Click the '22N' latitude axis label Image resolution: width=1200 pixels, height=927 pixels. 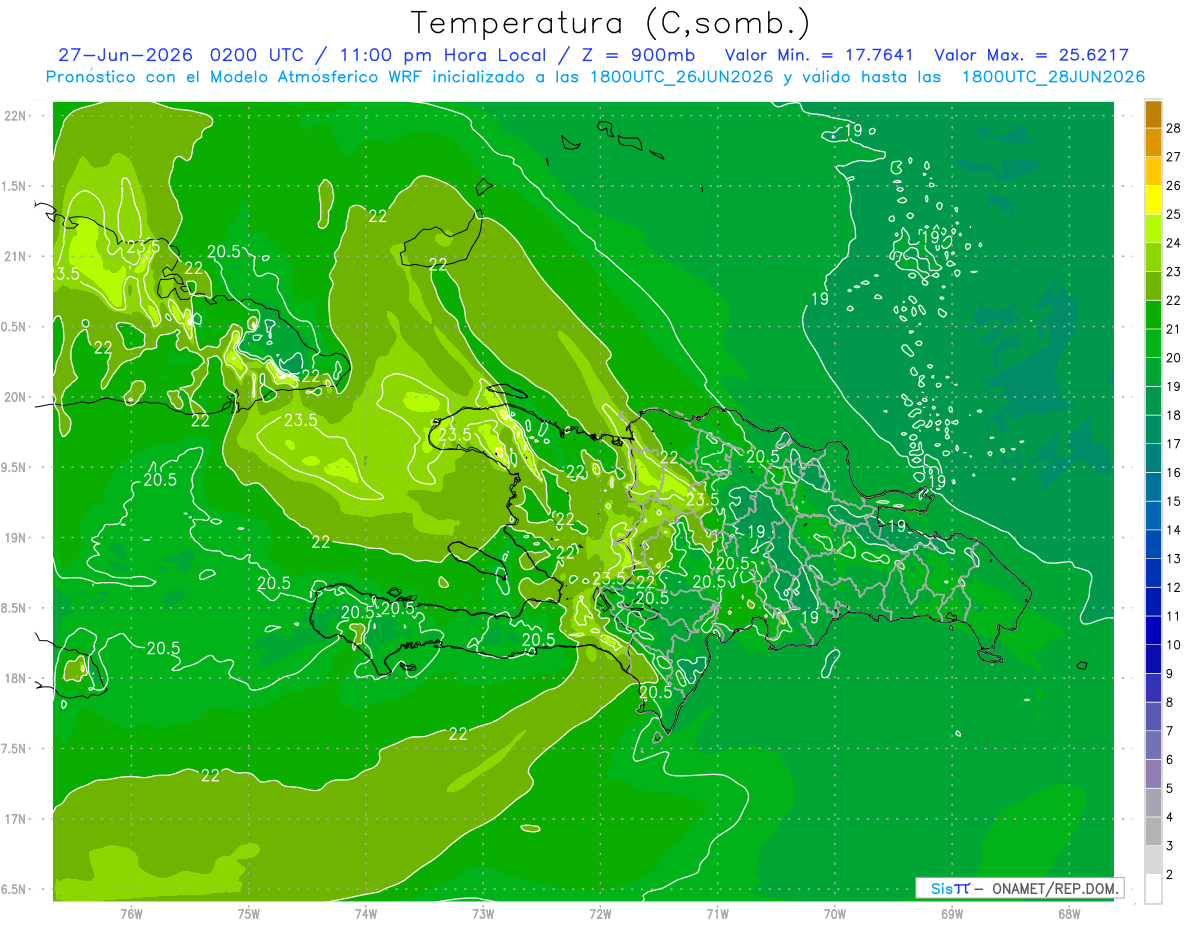[x=16, y=115]
